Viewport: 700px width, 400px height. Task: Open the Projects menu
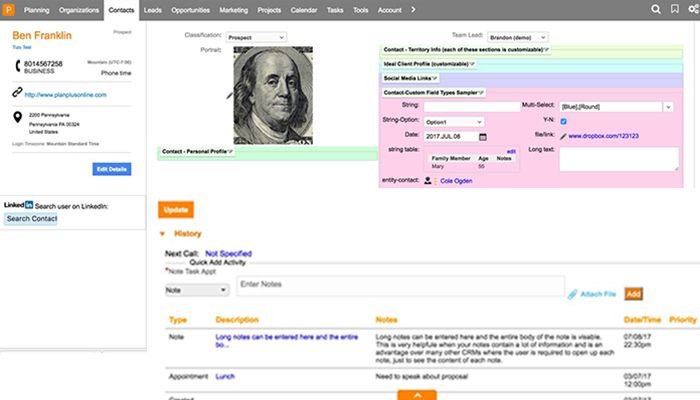(x=269, y=10)
